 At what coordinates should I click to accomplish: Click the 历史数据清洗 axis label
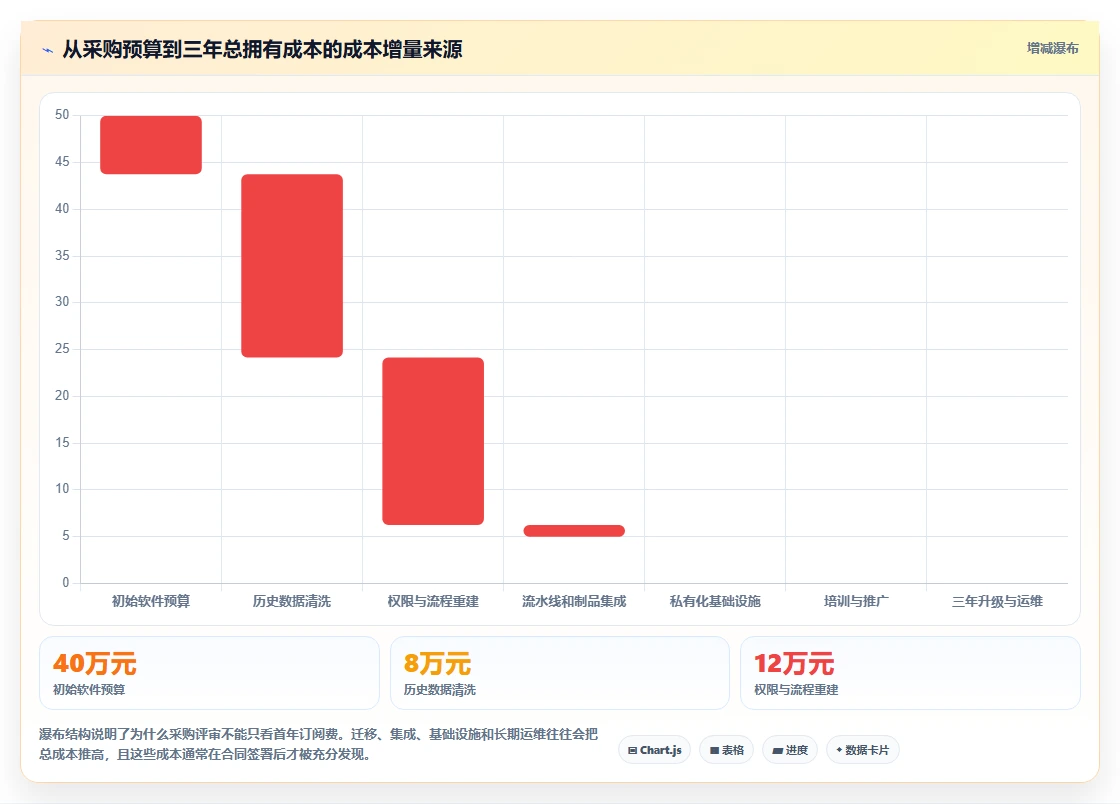[292, 601]
